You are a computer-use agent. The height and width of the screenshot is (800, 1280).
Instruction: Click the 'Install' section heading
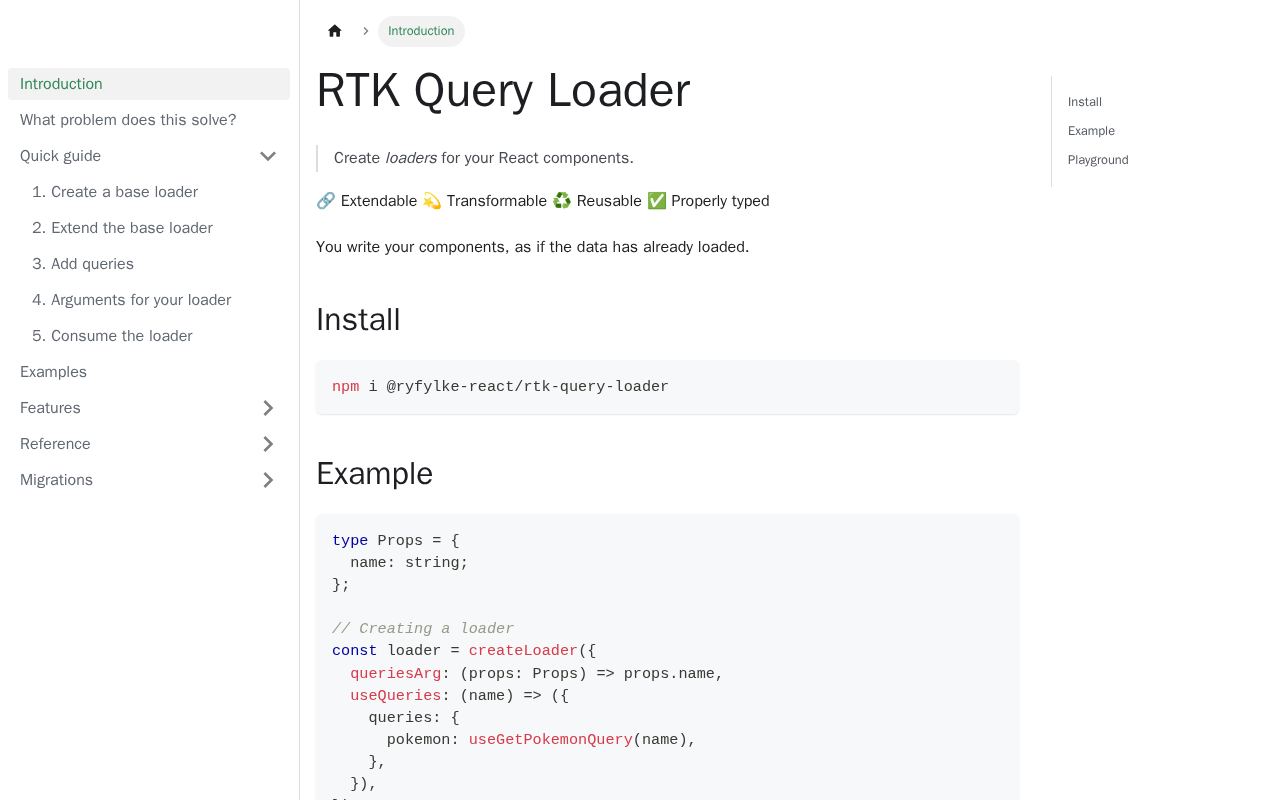tap(358, 320)
